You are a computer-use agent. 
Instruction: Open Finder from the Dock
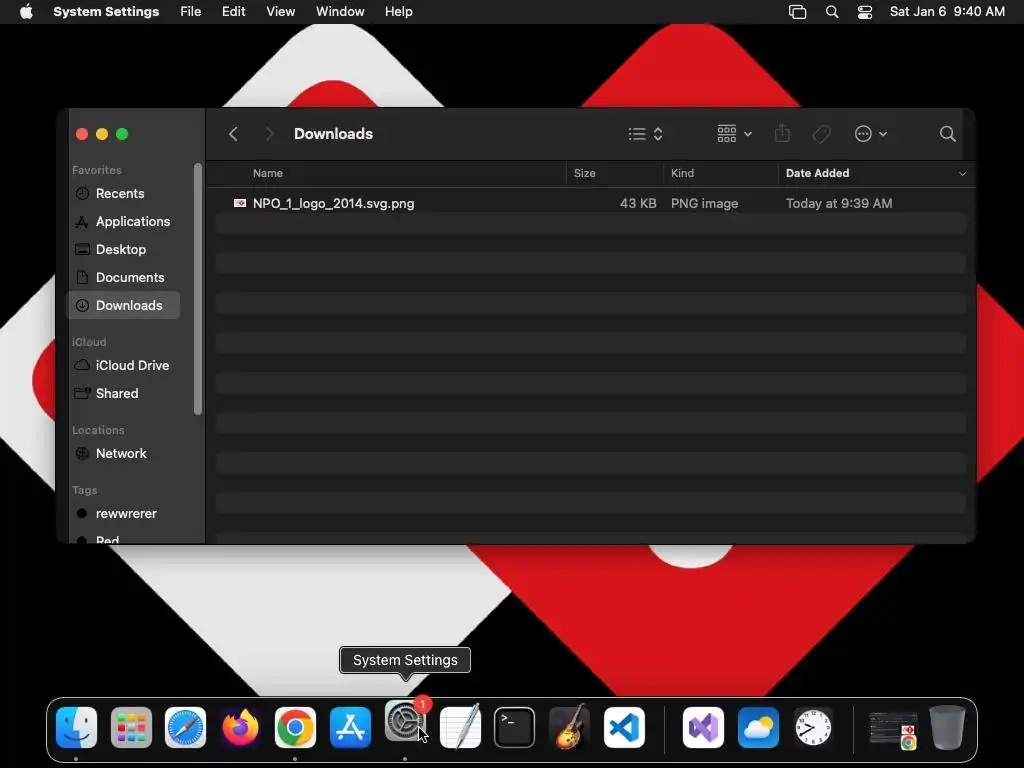pos(76,728)
